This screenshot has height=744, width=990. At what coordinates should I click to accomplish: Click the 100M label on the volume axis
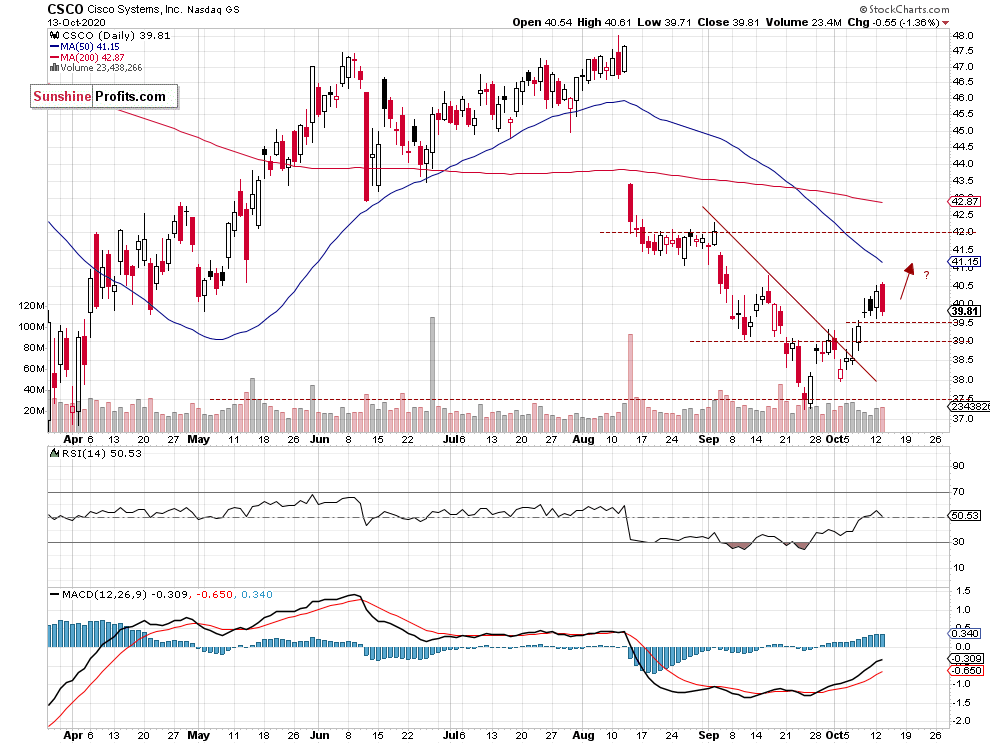pos(32,327)
